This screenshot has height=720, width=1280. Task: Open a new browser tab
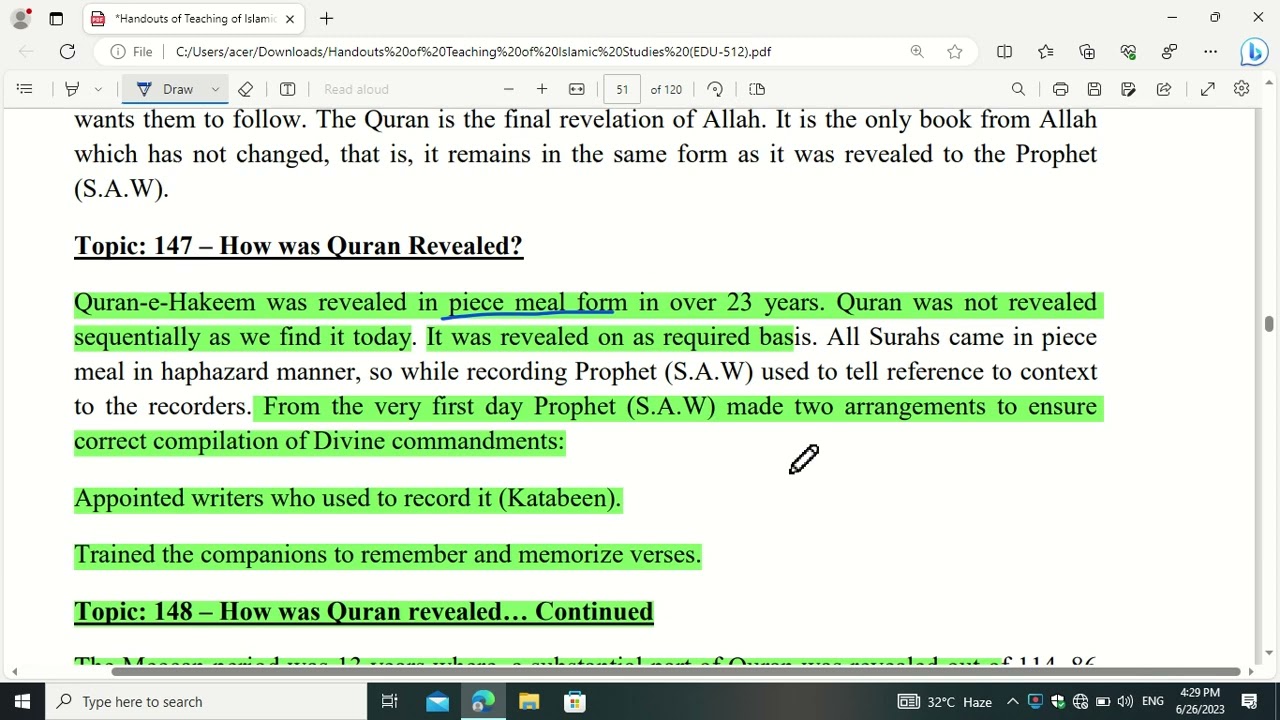click(326, 18)
